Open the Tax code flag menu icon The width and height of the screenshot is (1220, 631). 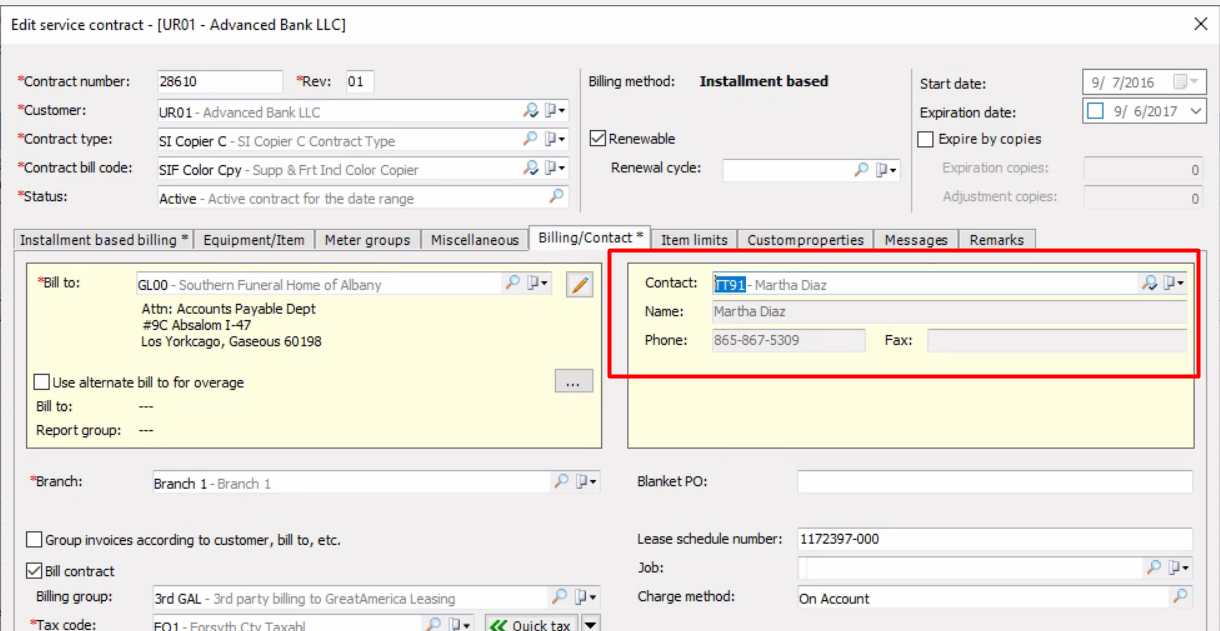(459, 625)
